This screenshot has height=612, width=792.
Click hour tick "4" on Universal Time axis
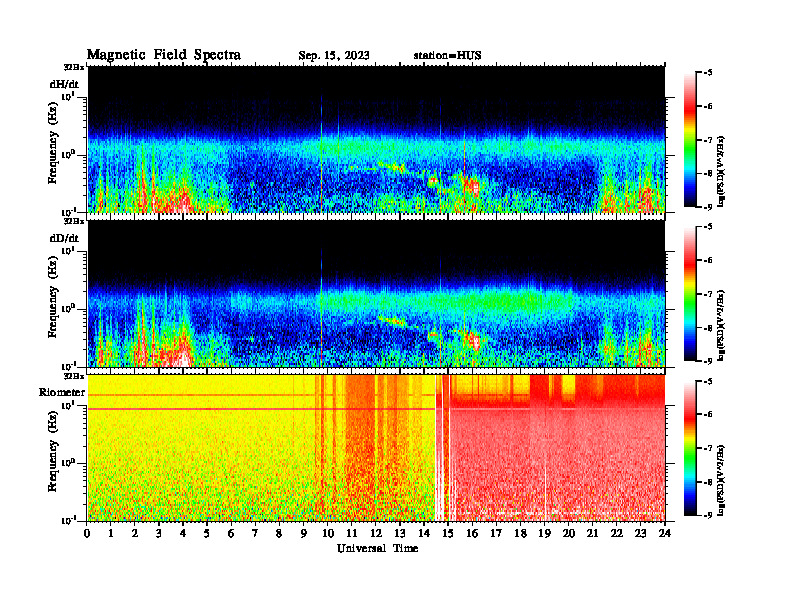(183, 533)
